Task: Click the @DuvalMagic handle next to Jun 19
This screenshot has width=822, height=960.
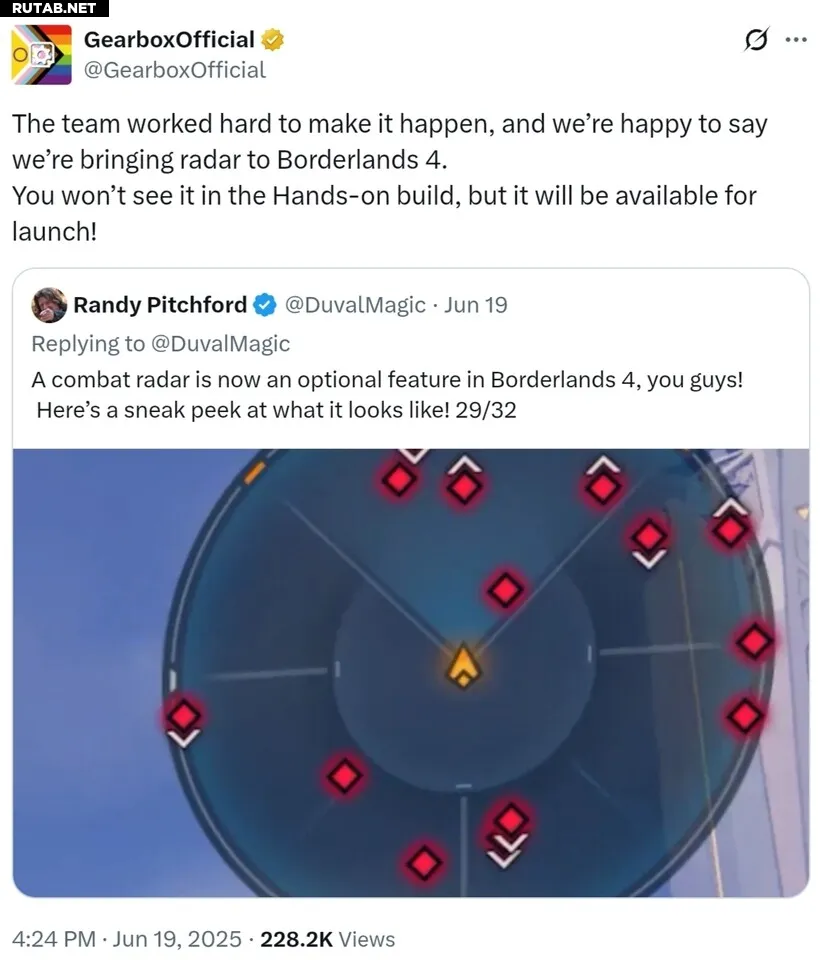Action: point(355,305)
